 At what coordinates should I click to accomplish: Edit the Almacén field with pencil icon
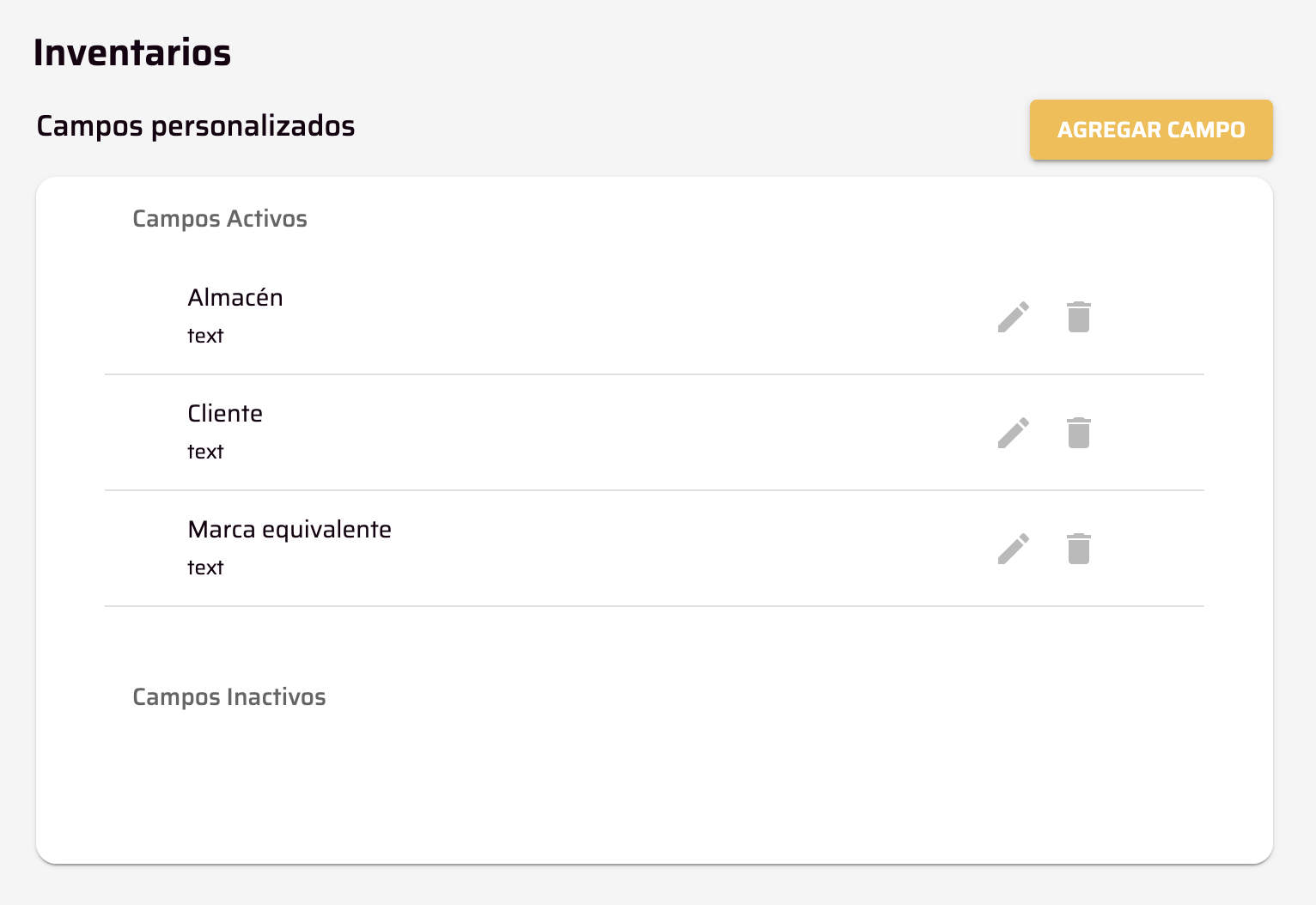(1014, 317)
